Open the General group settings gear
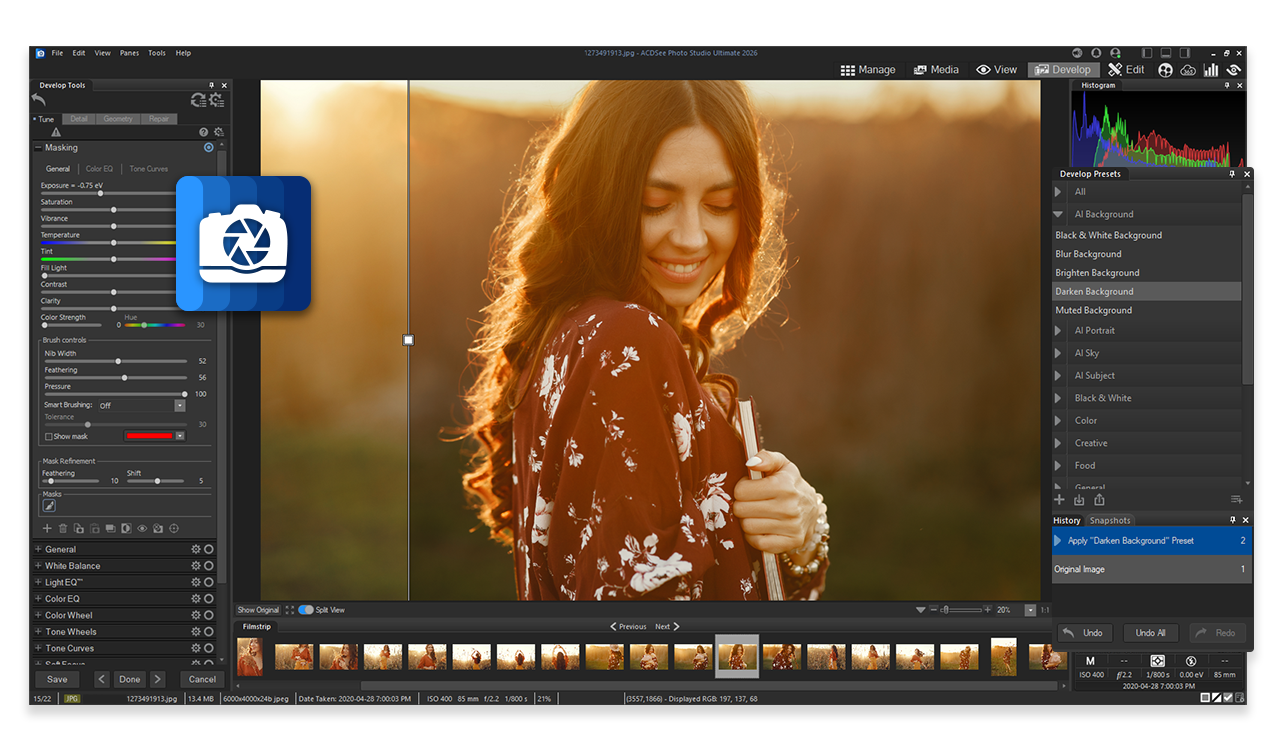Screen dimensions: 1275x750 tap(196, 549)
